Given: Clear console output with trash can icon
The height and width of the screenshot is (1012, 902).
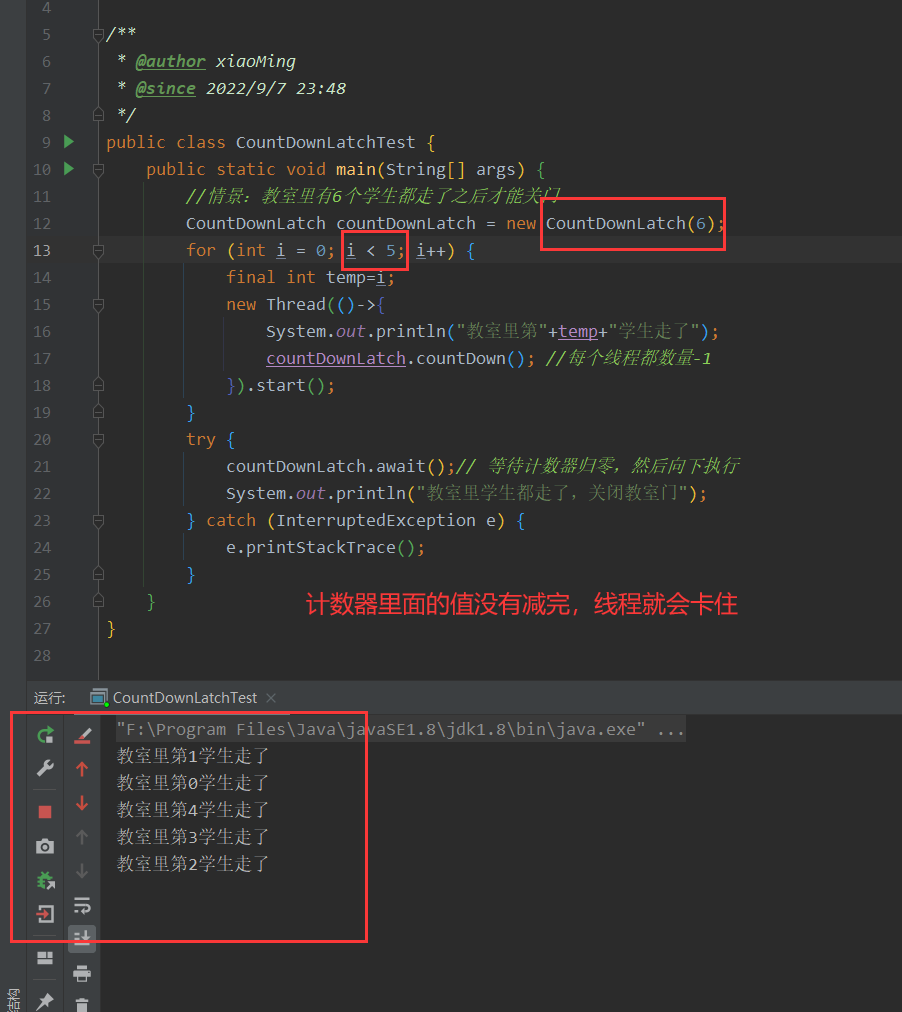Looking at the screenshot, I should coord(82,1004).
